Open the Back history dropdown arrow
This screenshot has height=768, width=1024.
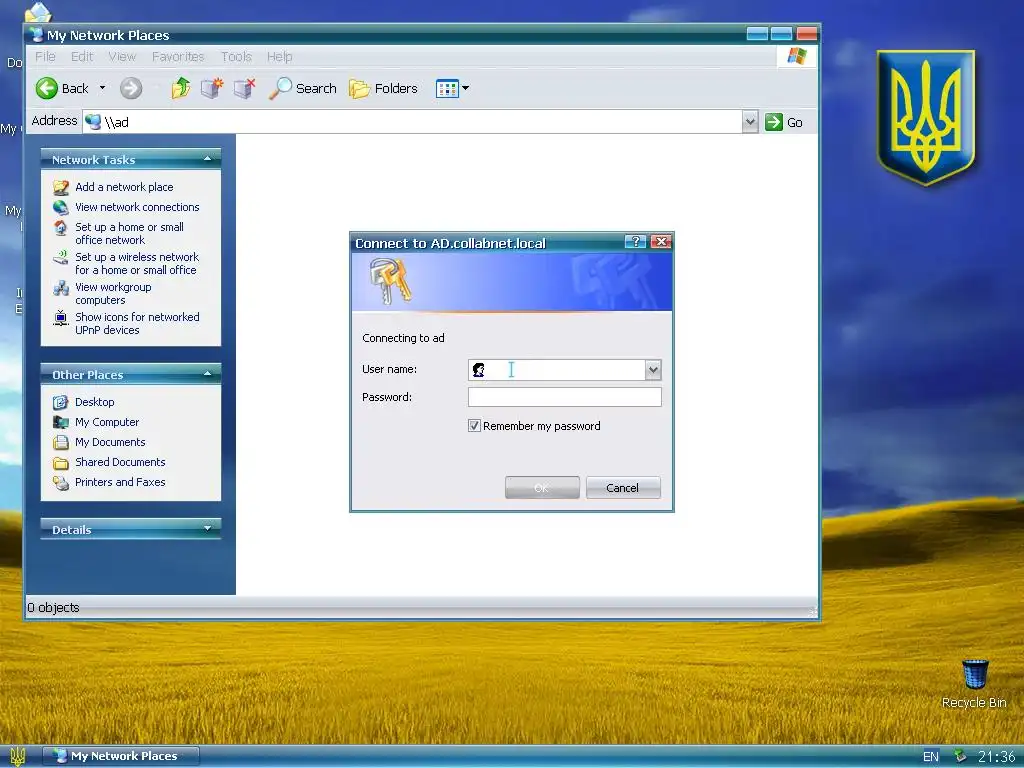tap(103, 88)
